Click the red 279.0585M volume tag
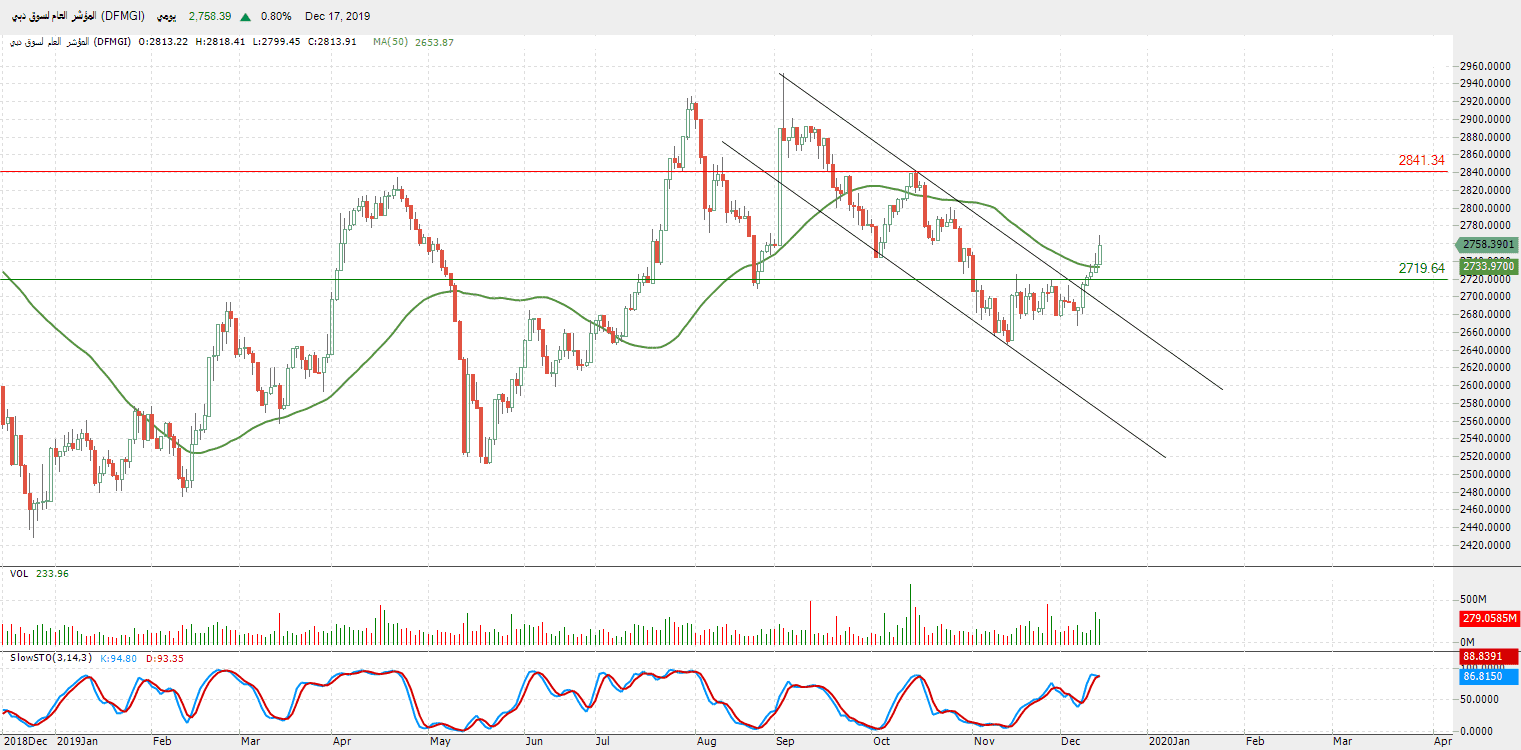The width and height of the screenshot is (1521, 750). pyautogui.click(x=1488, y=619)
